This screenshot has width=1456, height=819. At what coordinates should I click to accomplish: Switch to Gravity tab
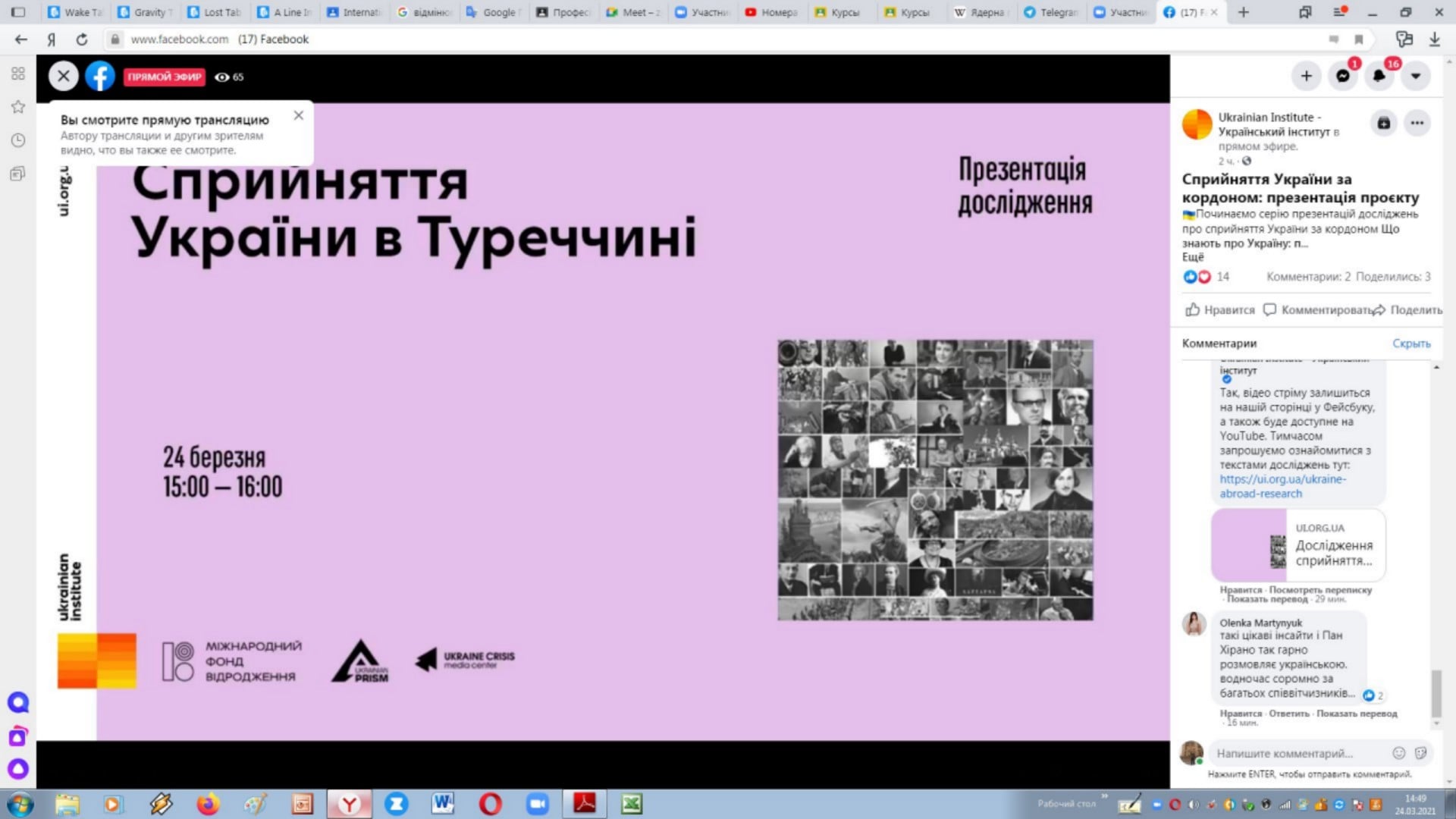tap(146, 12)
